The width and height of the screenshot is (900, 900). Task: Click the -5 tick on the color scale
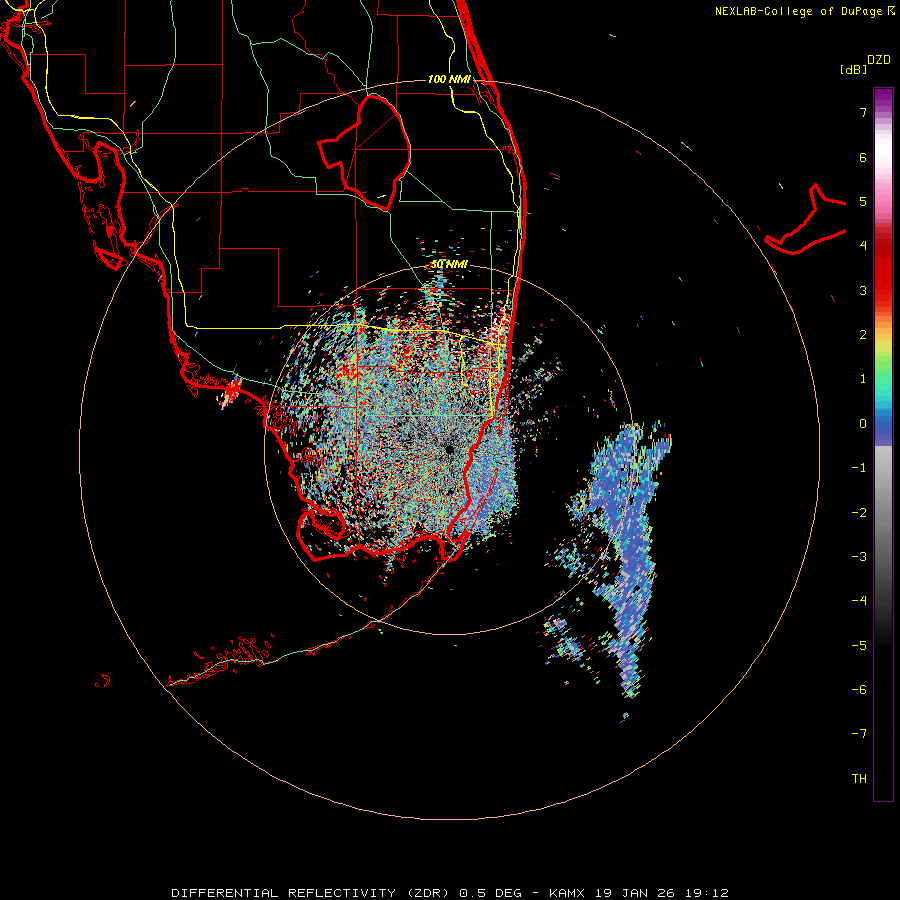[859, 645]
